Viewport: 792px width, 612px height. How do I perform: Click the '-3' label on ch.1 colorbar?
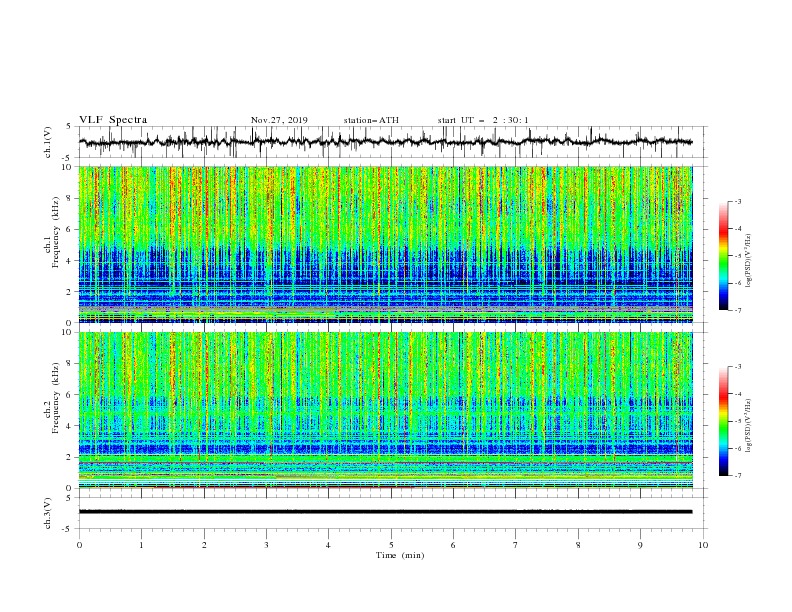pyautogui.click(x=737, y=201)
